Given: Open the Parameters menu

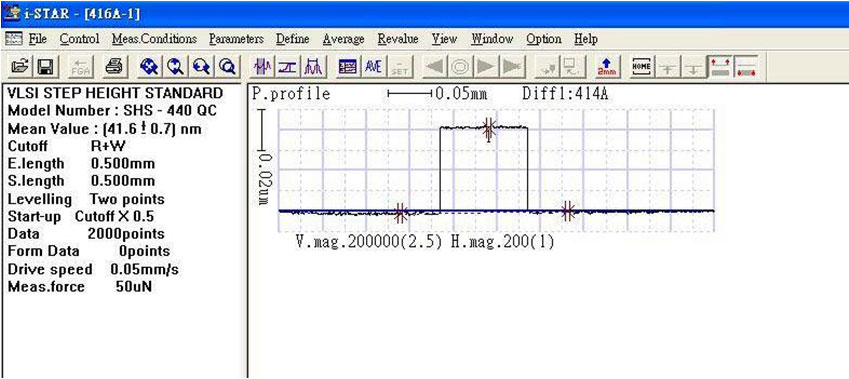Looking at the screenshot, I should point(236,39).
